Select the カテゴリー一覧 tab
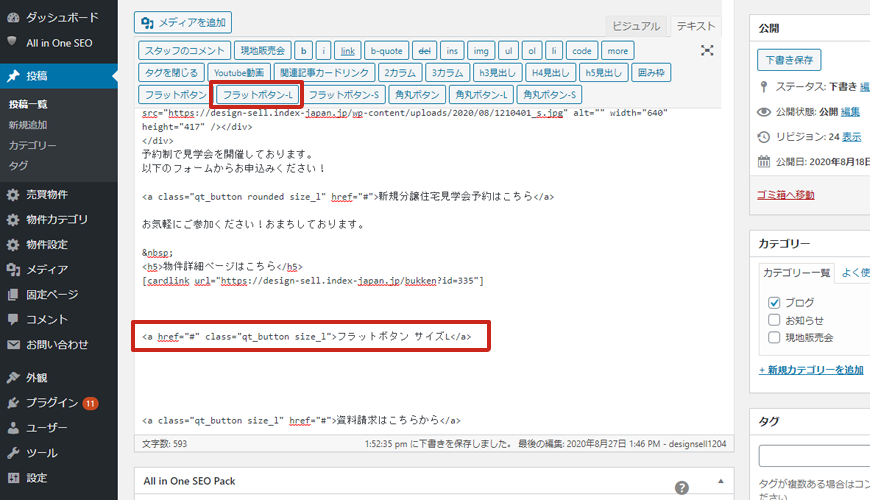This screenshot has width=870, height=500. pyautogui.click(x=796, y=272)
